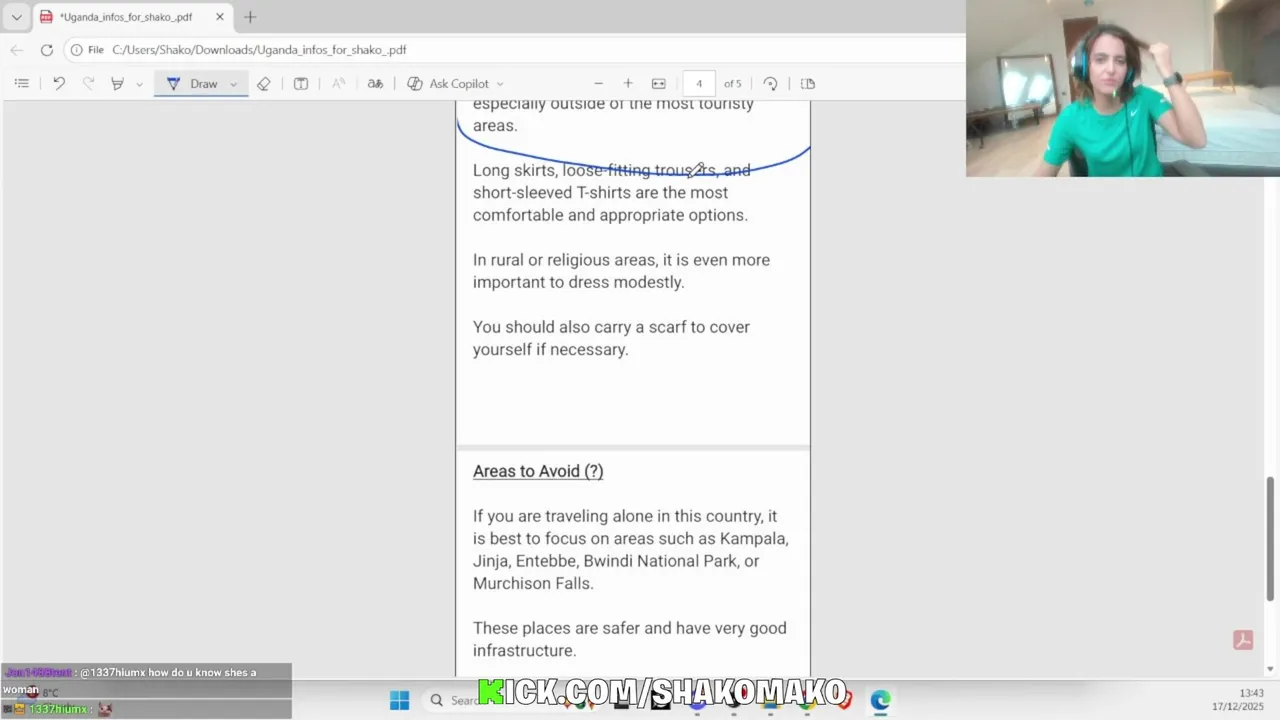Open the table of contents sidebar
The width and height of the screenshot is (1280, 720).
click(x=21, y=84)
